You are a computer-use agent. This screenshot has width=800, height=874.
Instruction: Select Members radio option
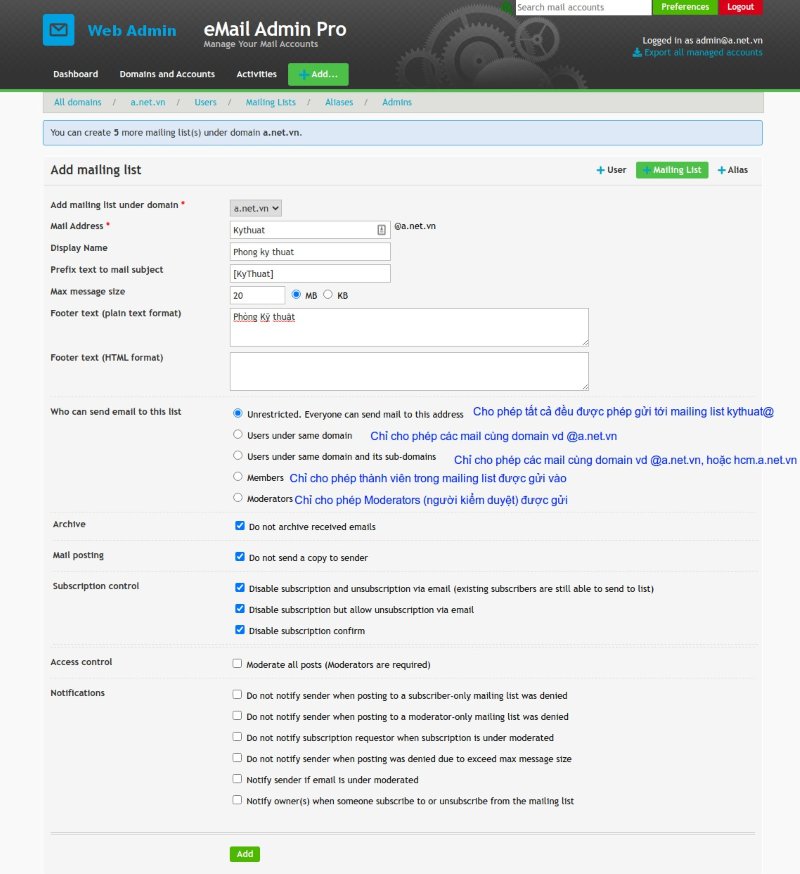point(237,477)
